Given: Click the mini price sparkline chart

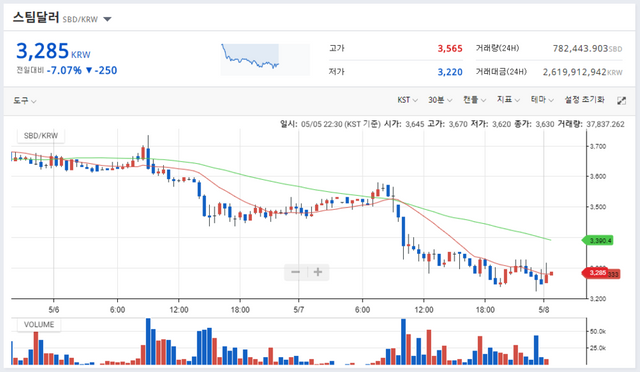Looking at the screenshot, I should pyautogui.click(x=265, y=60).
